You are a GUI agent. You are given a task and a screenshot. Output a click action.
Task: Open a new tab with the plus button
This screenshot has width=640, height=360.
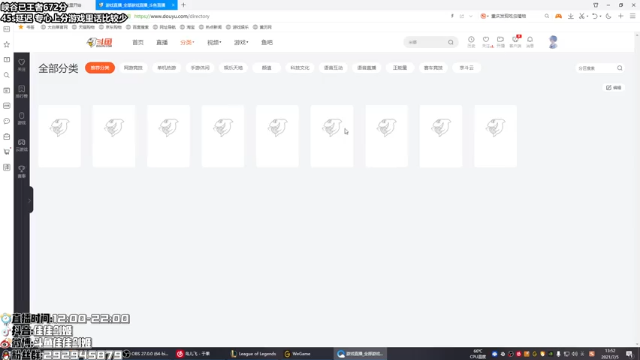pos(183,5)
